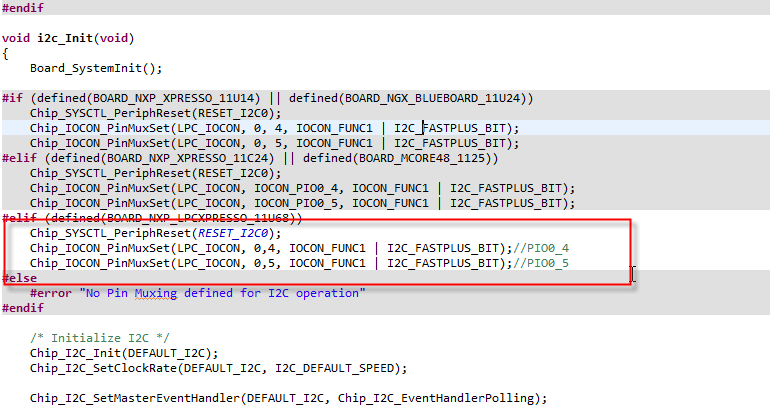This screenshot has height=405, width=770.
Task: Click the #elif before BOARD_NXP_XPRESSO_11C24
Action: 20,158
